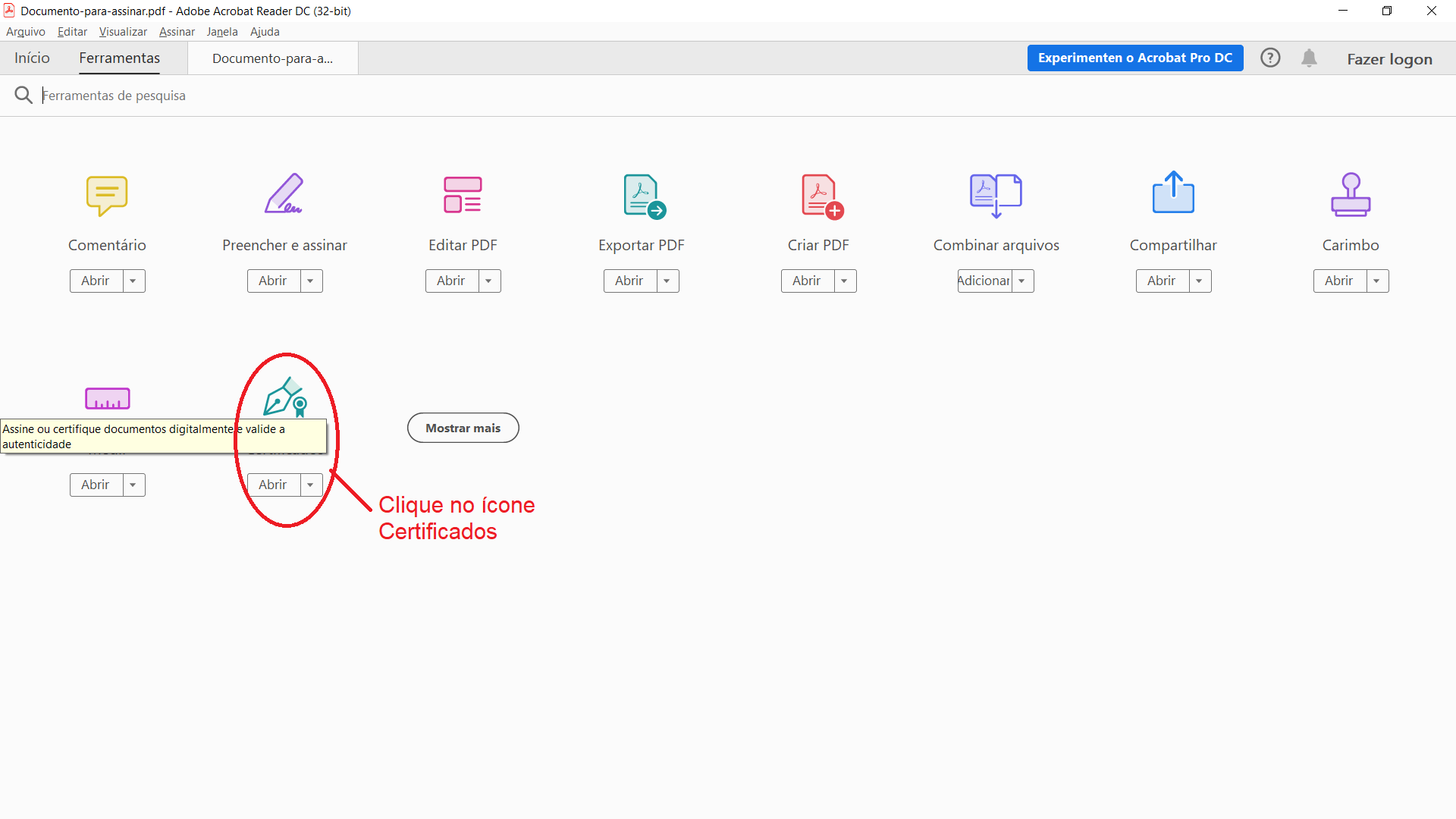Open the Ajuda menu

pyautogui.click(x=265, y=32)
